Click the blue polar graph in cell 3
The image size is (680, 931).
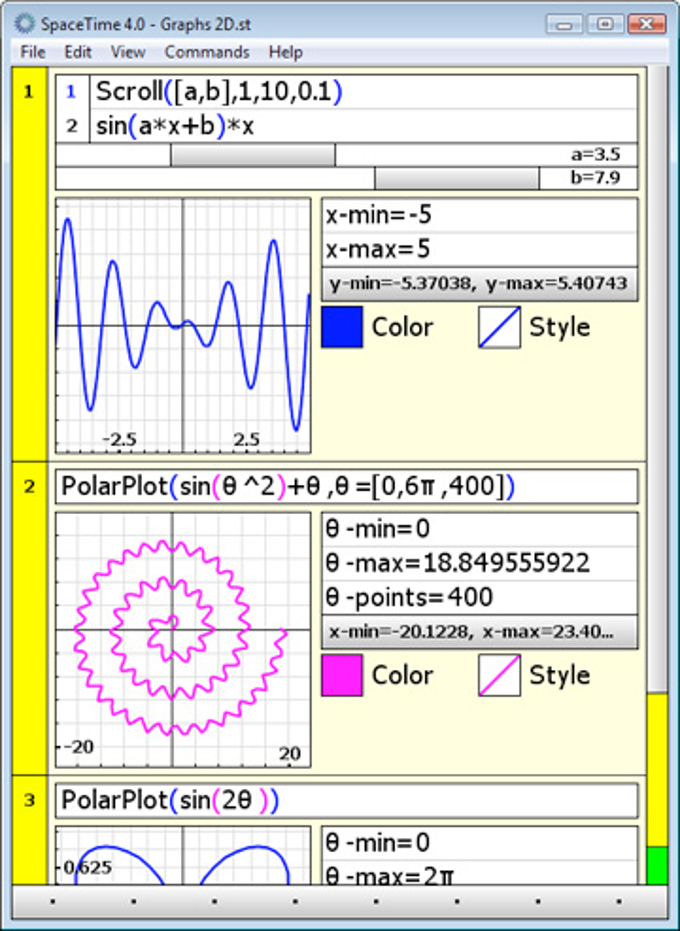pos(183,856)
